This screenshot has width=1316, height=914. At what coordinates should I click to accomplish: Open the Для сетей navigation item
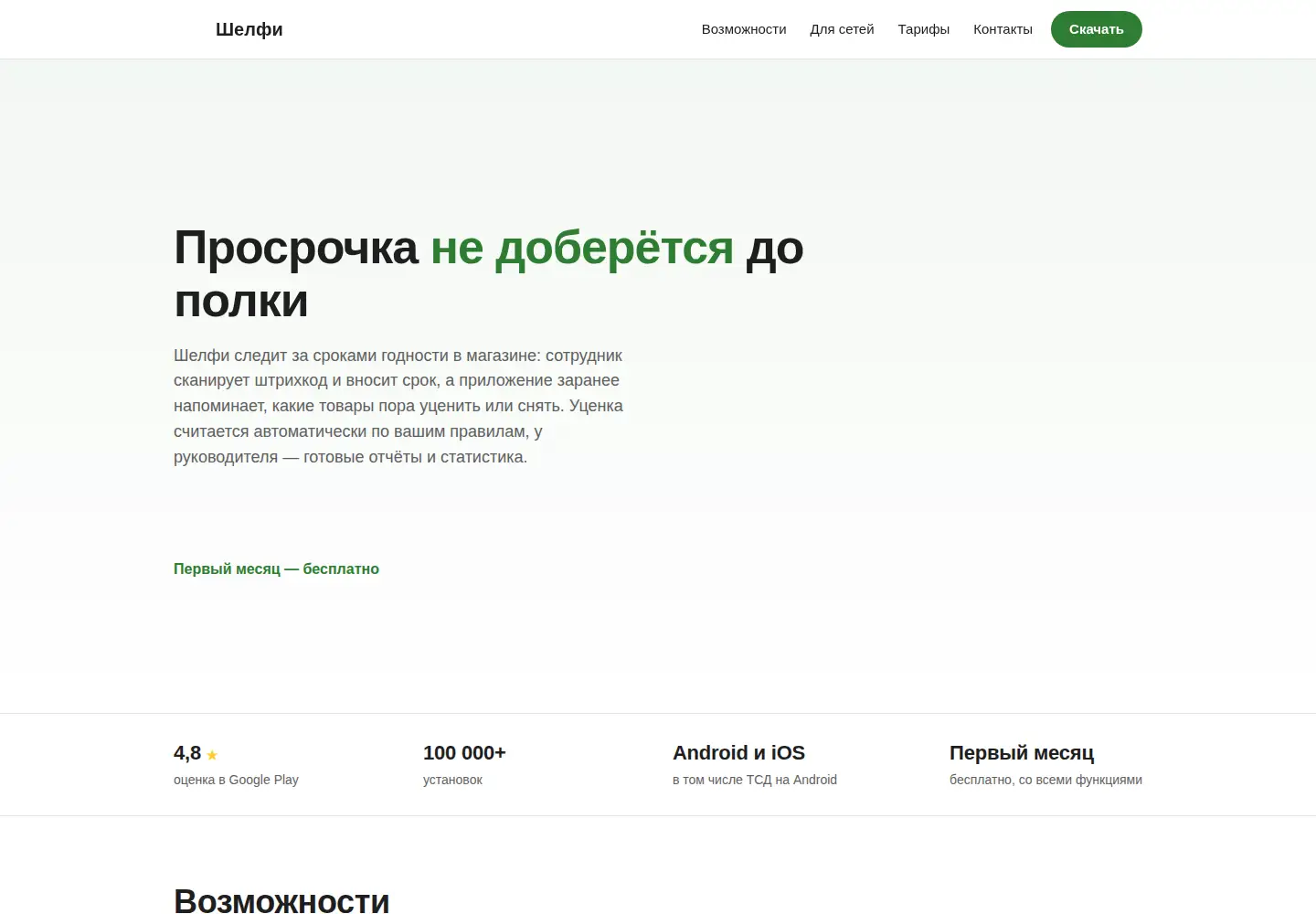[842, 29]
